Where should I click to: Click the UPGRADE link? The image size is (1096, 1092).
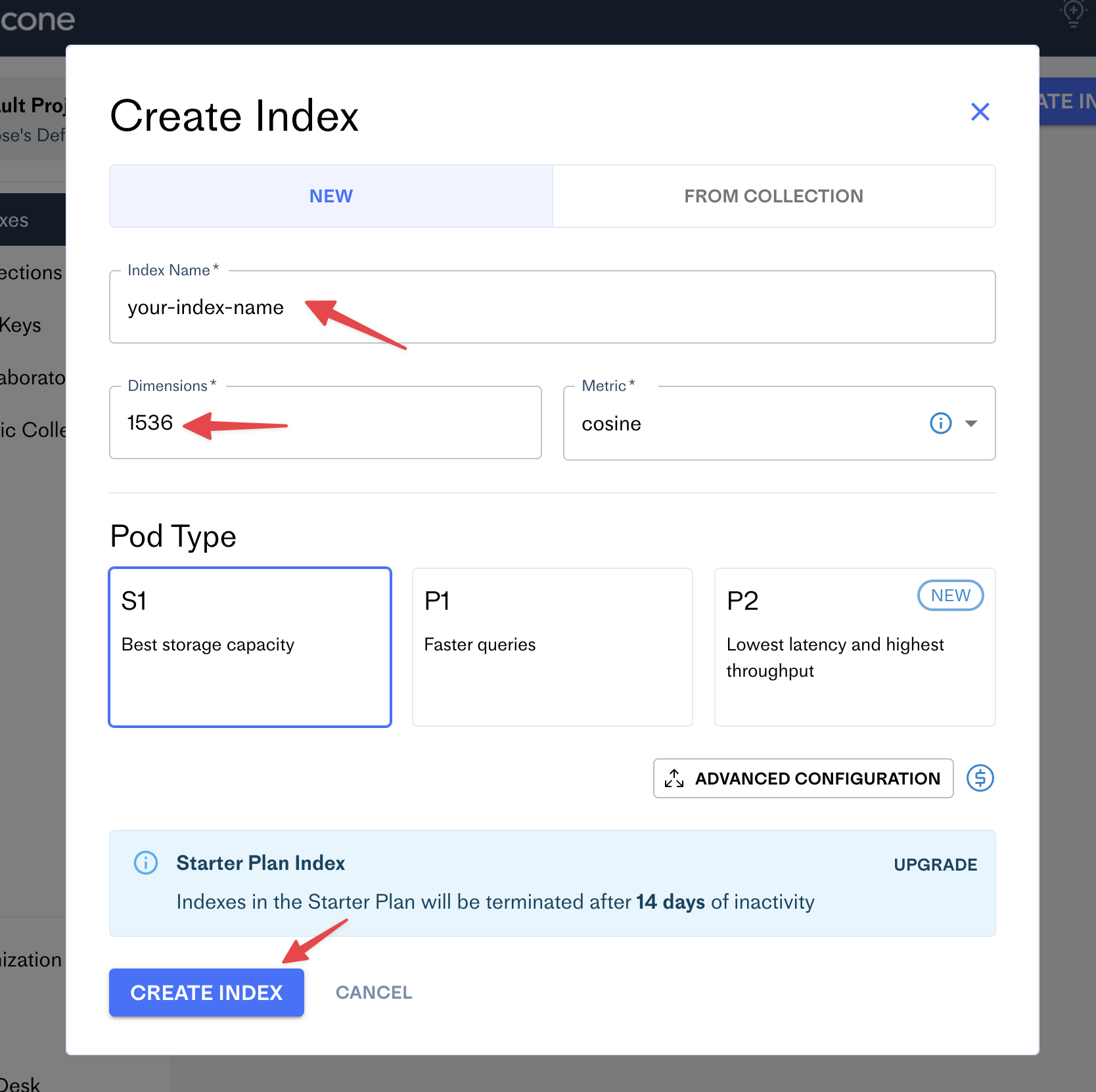pos(935,865)
